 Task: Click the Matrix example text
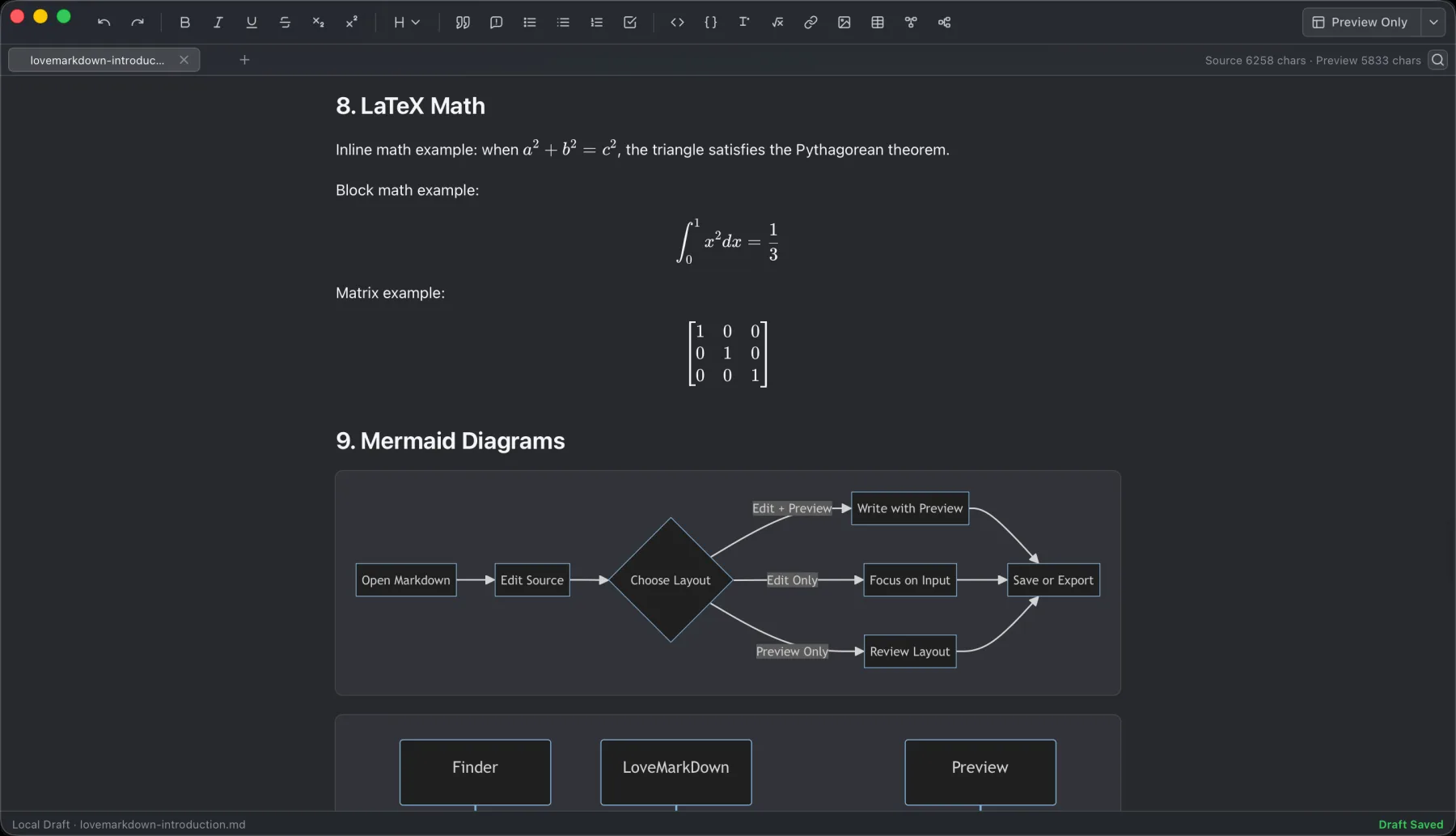click(x=390, y=293)
